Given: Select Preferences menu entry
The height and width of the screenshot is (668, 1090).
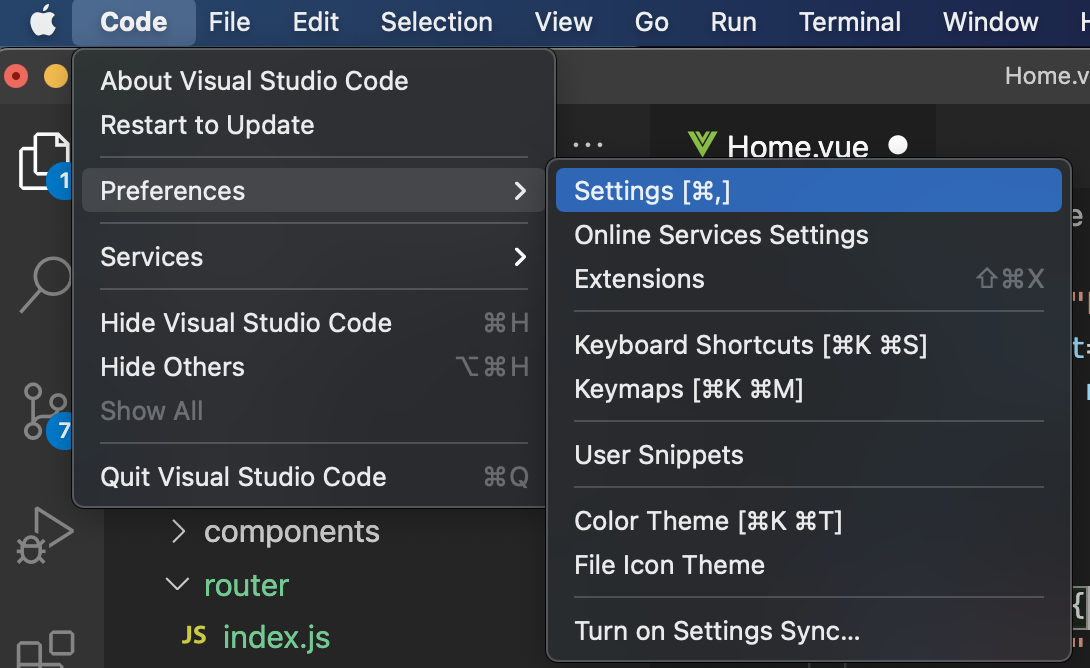Looking at the screenshot, I should pos(314,190).
